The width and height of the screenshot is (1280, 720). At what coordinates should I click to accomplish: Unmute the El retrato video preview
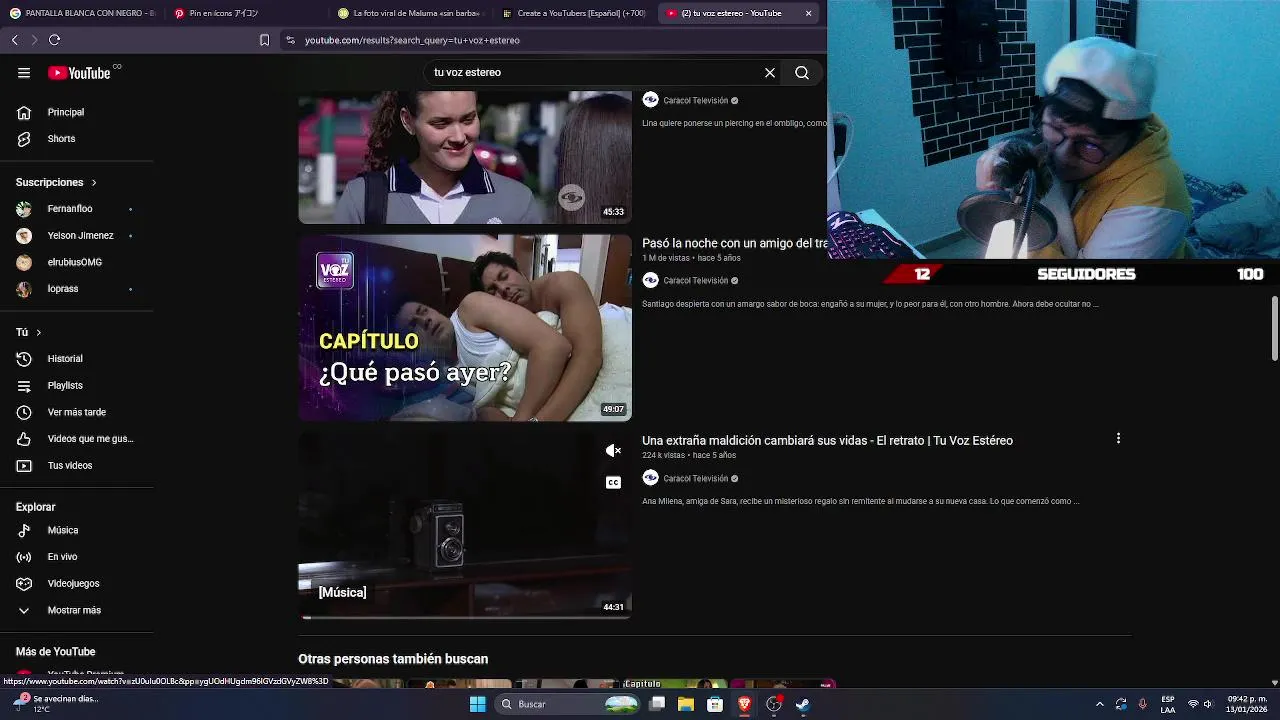pos(613,451)
